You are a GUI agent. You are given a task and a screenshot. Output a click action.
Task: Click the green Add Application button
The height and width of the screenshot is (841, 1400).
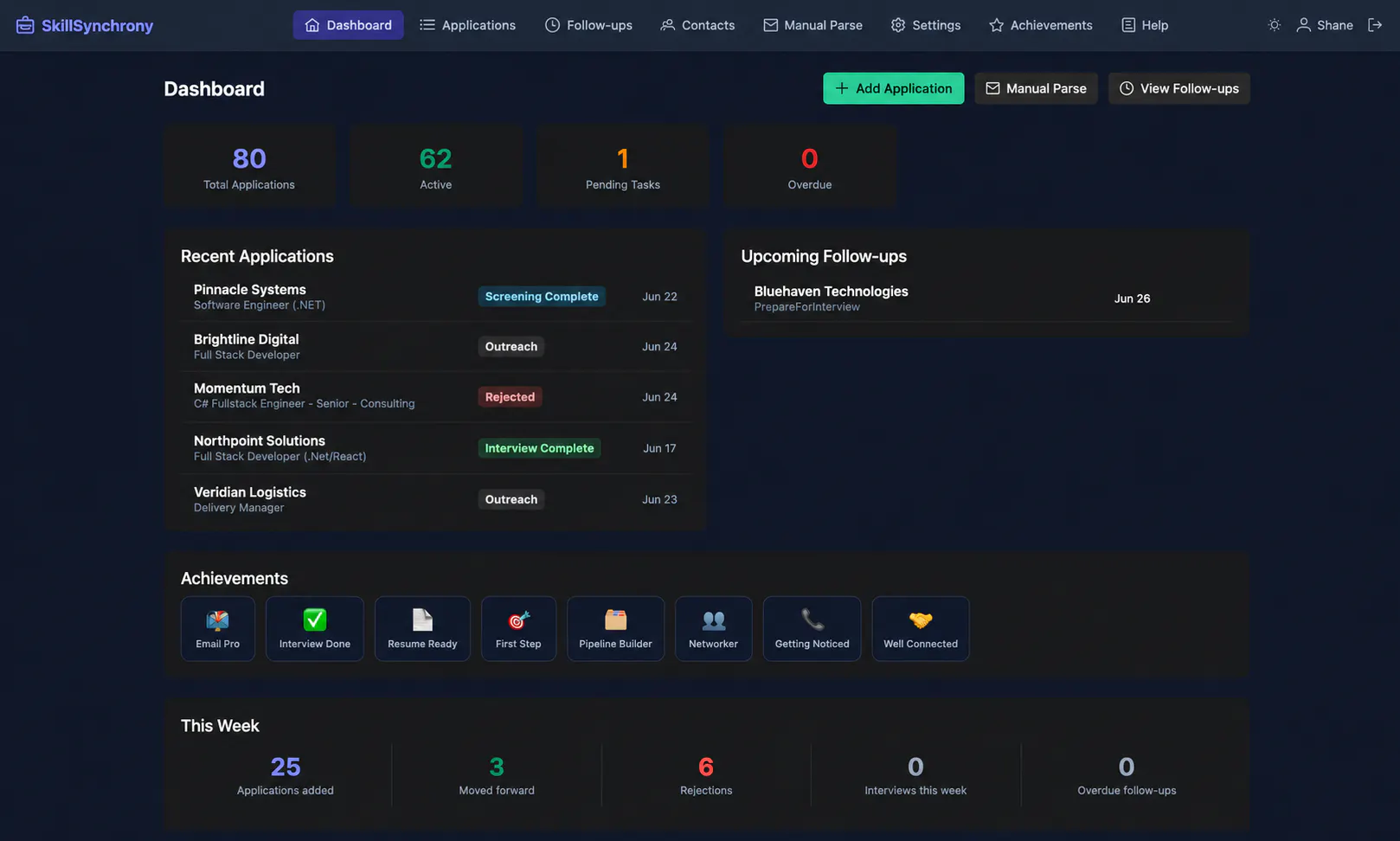point(893,88)
